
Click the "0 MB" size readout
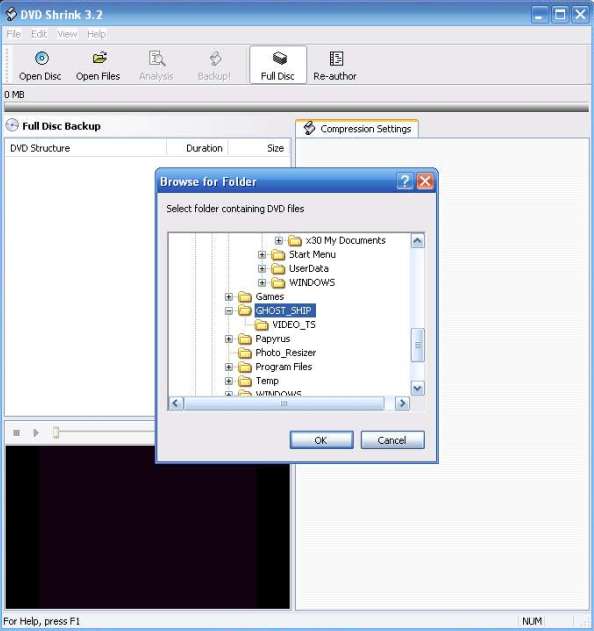[x=14, y=95]
